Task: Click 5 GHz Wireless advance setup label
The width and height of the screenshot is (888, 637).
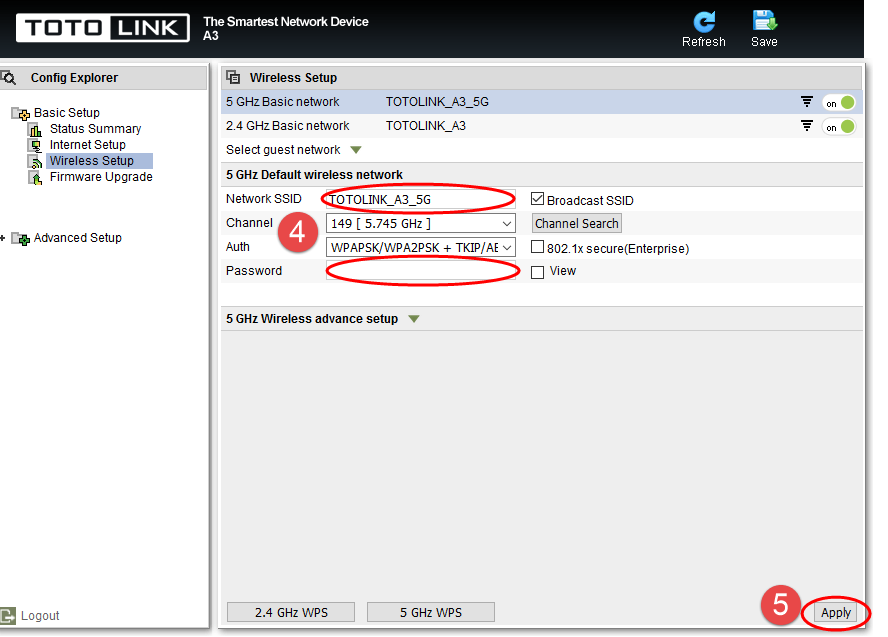Action: coord(312,319)
